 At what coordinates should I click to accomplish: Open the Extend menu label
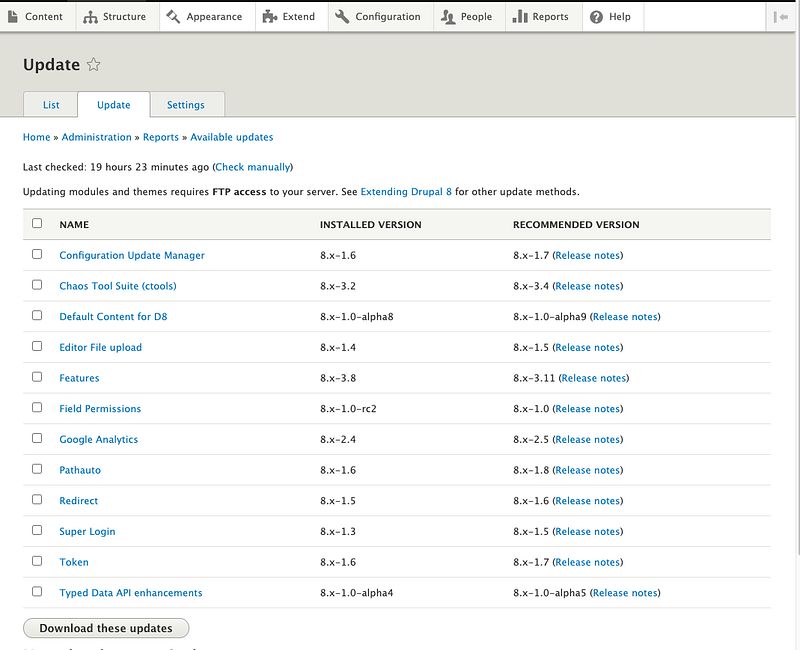click(298, 17)
